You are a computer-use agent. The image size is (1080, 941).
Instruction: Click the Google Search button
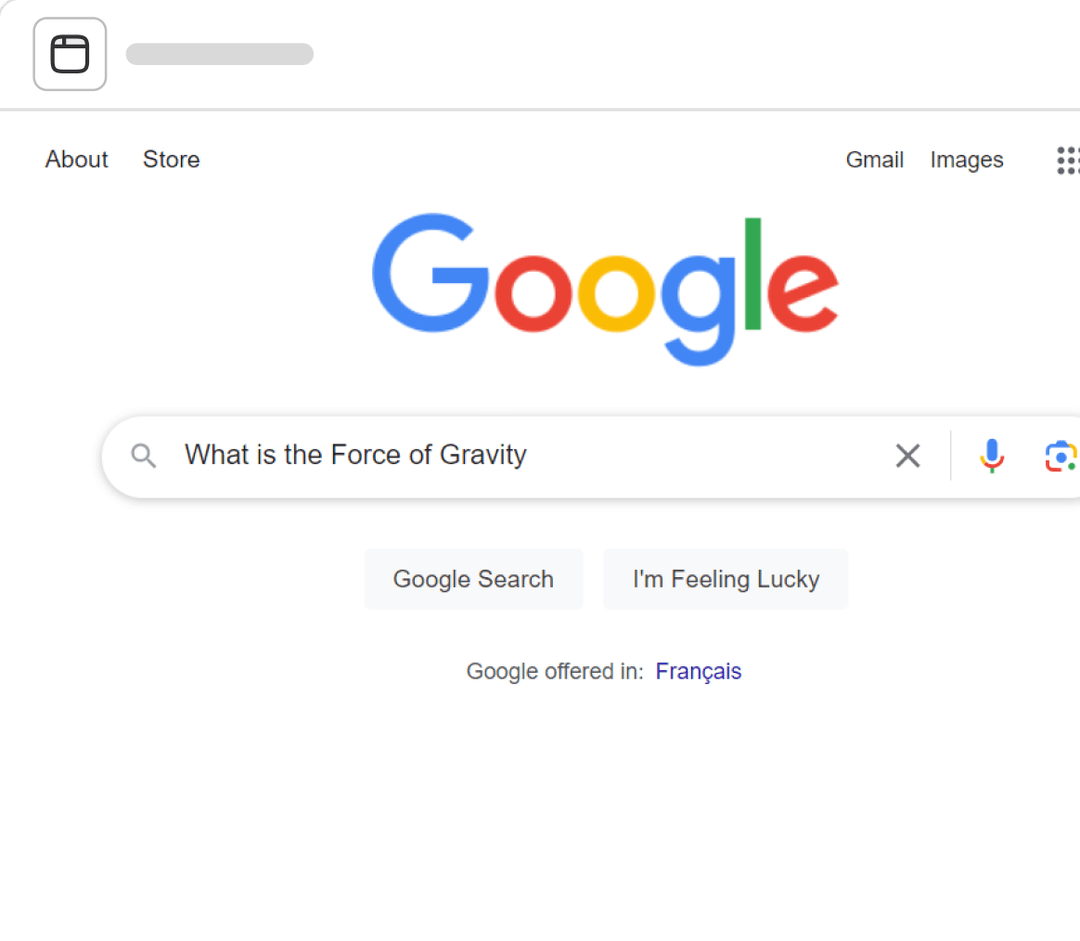[x=473, y=579]
